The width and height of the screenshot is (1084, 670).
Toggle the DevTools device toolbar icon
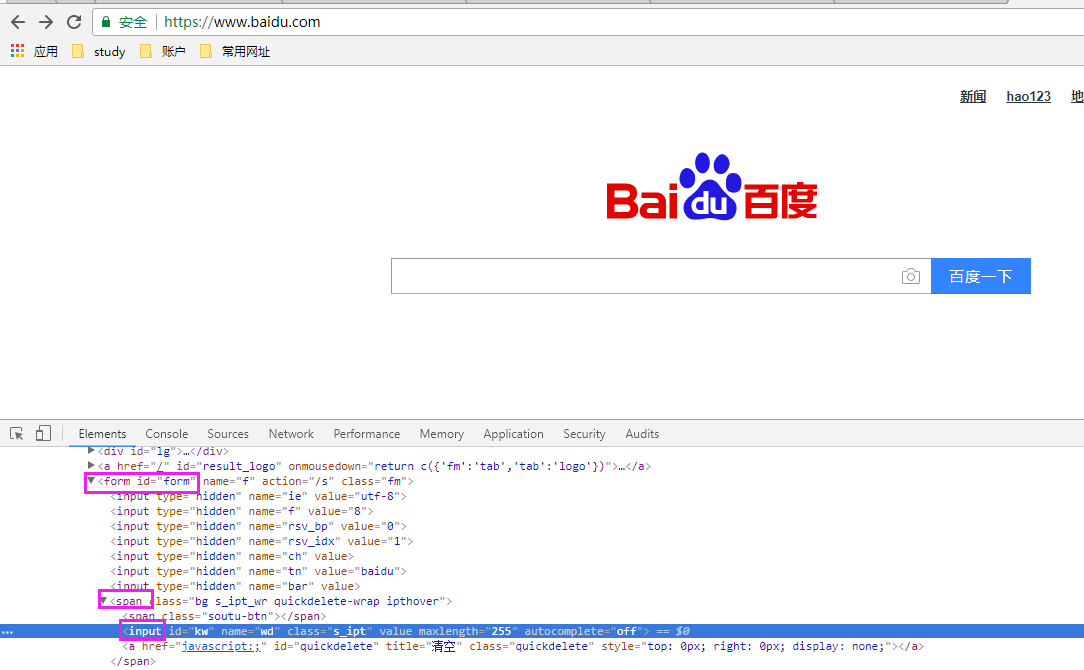point(43,434)
